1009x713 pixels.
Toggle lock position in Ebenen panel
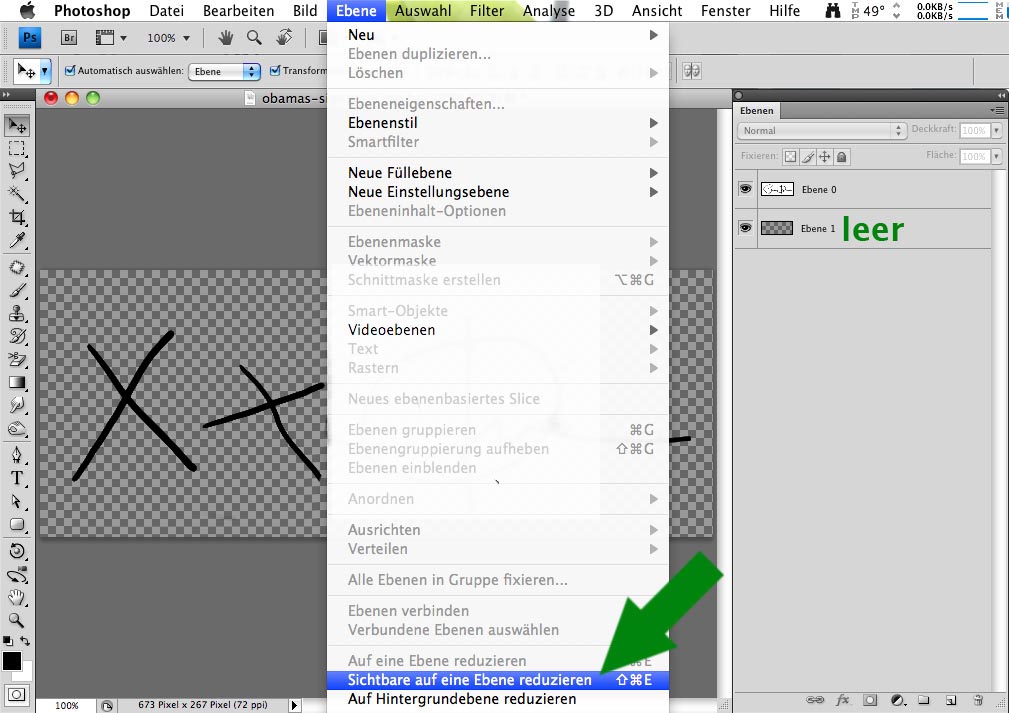pyautogui.click(x=824, y=156)
